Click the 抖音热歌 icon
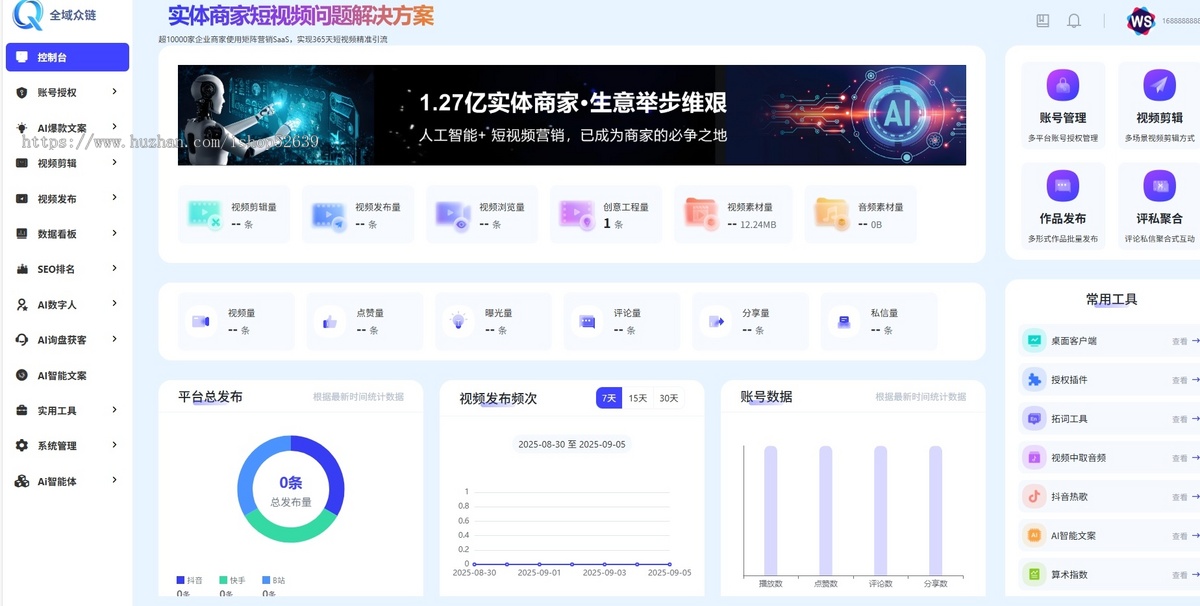The height and width of the screenshot is (606, 1200). 1033,497
